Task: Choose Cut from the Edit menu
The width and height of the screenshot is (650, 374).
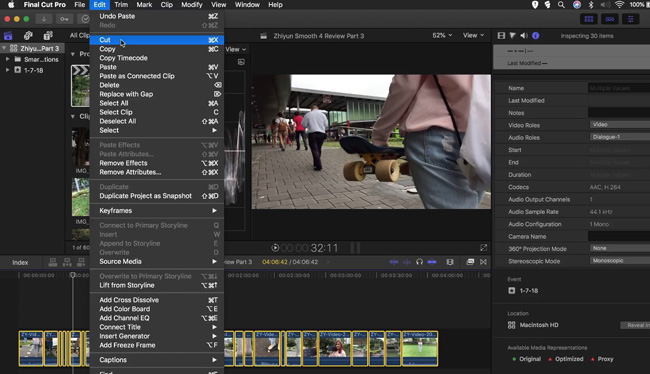Action: click(157, 40)
